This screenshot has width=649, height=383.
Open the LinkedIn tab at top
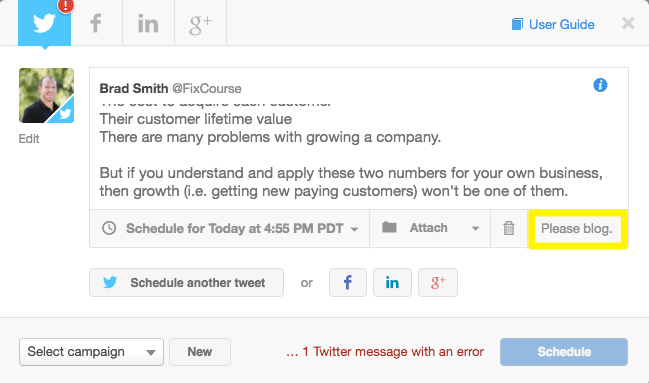pyautogui.click(x=148, y=23)
